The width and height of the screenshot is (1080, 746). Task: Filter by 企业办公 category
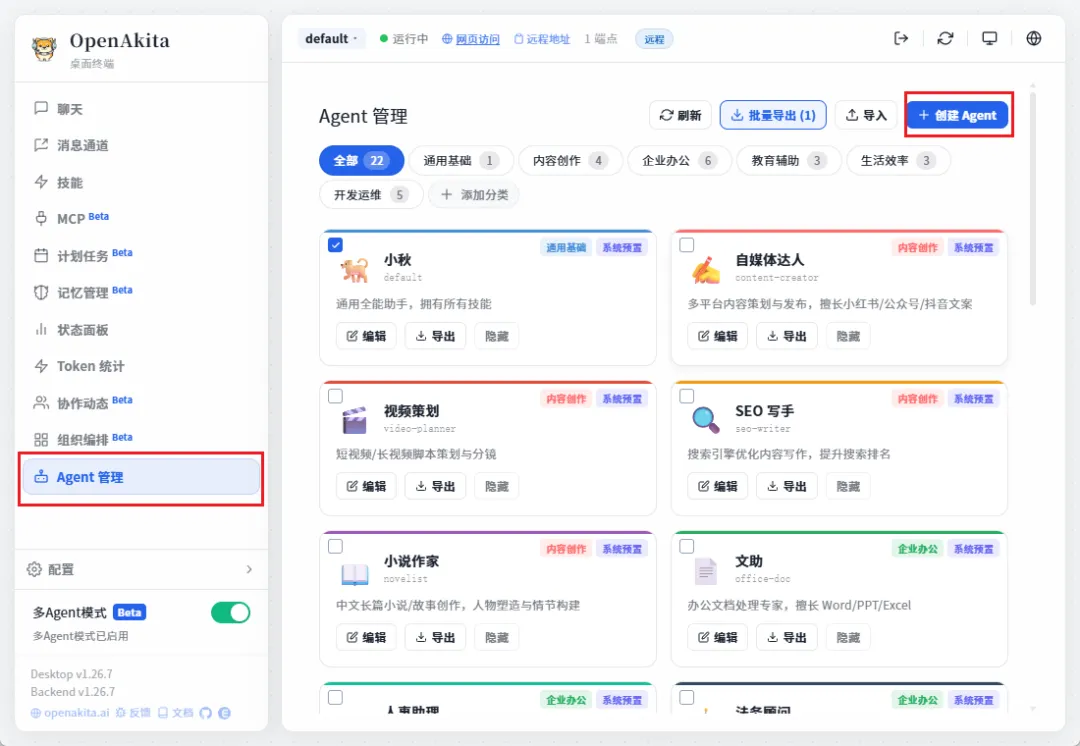coord(679,160)
